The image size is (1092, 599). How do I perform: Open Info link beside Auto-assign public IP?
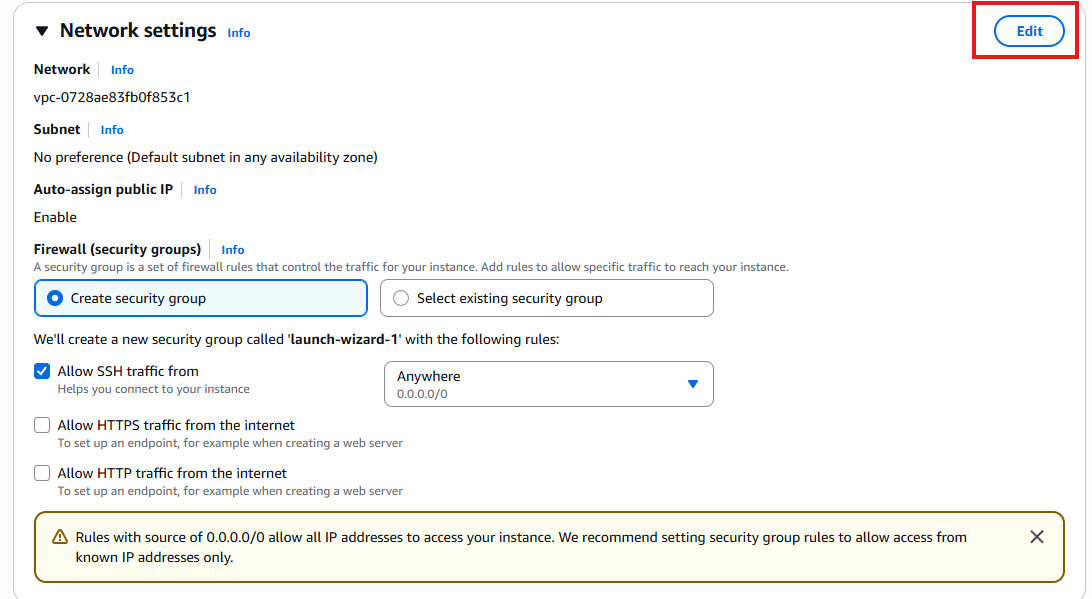pos(205,189)
